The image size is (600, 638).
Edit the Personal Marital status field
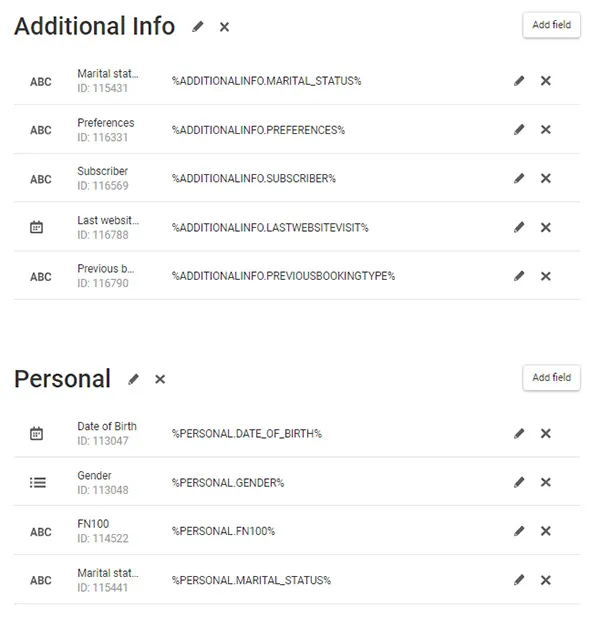click(519, 581)
